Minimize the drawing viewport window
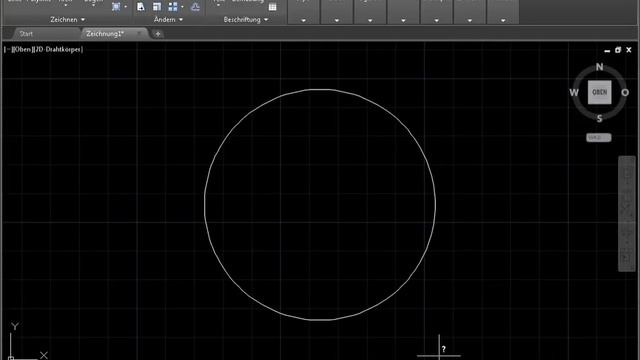The width and height of the screenshot is (640, 360). (607, 50)
